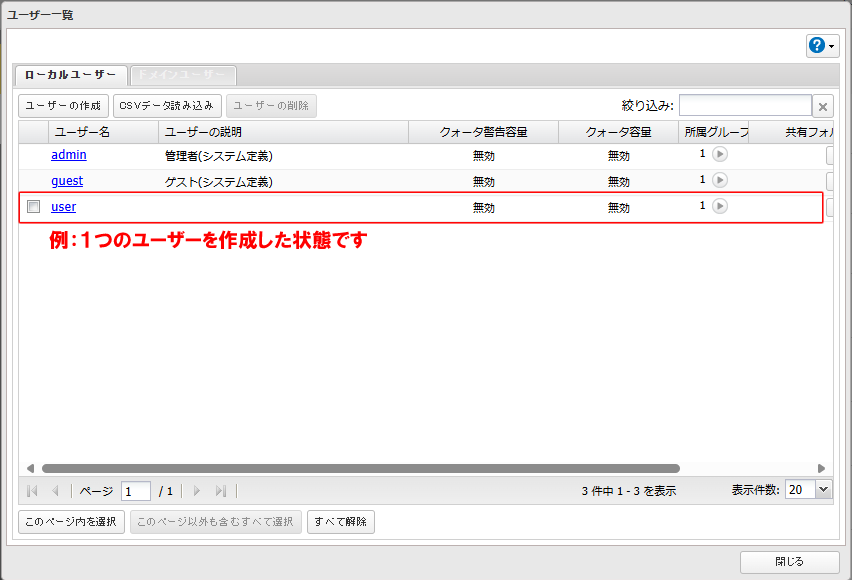The width and height of the screenshot is (852, 580).
Task: Click ユーザーの作成 button
Action: pyautogui.click(x=64, y=105)
